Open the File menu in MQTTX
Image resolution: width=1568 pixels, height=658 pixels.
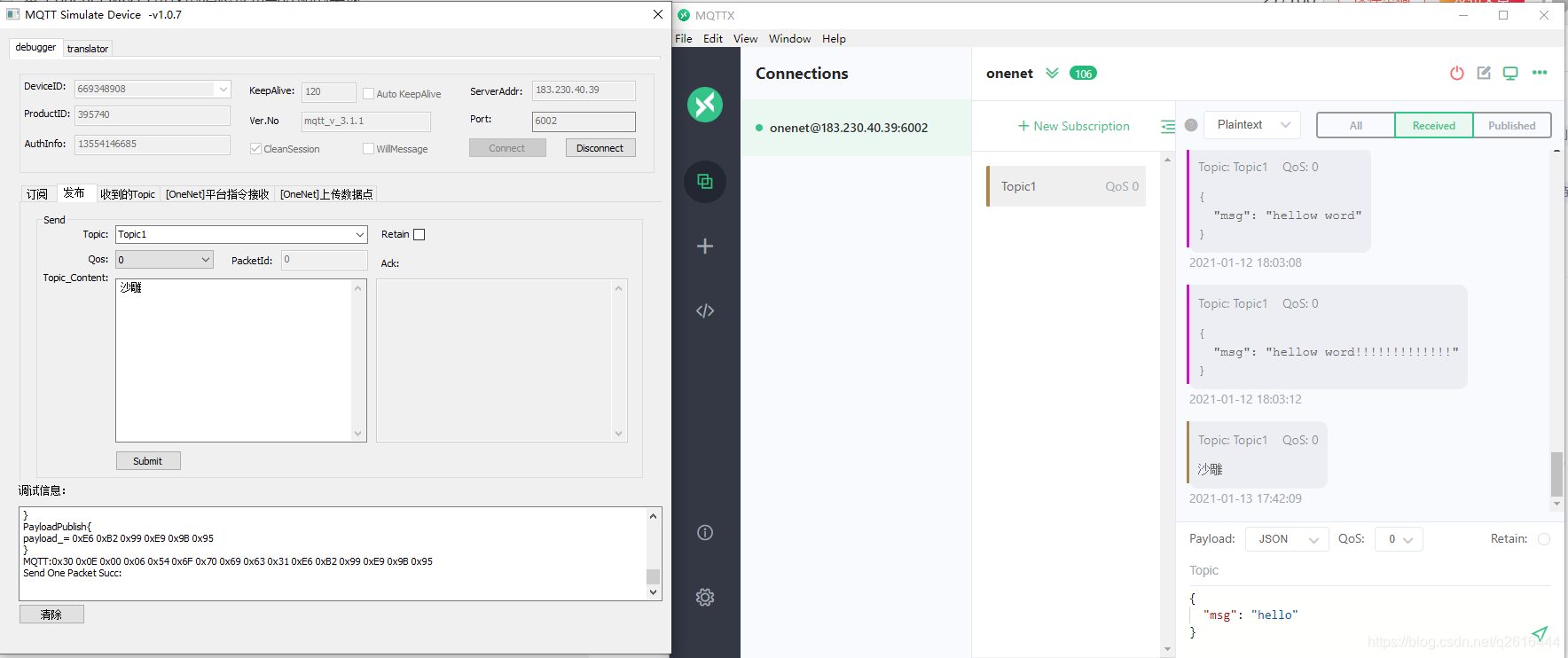[684, 38]
